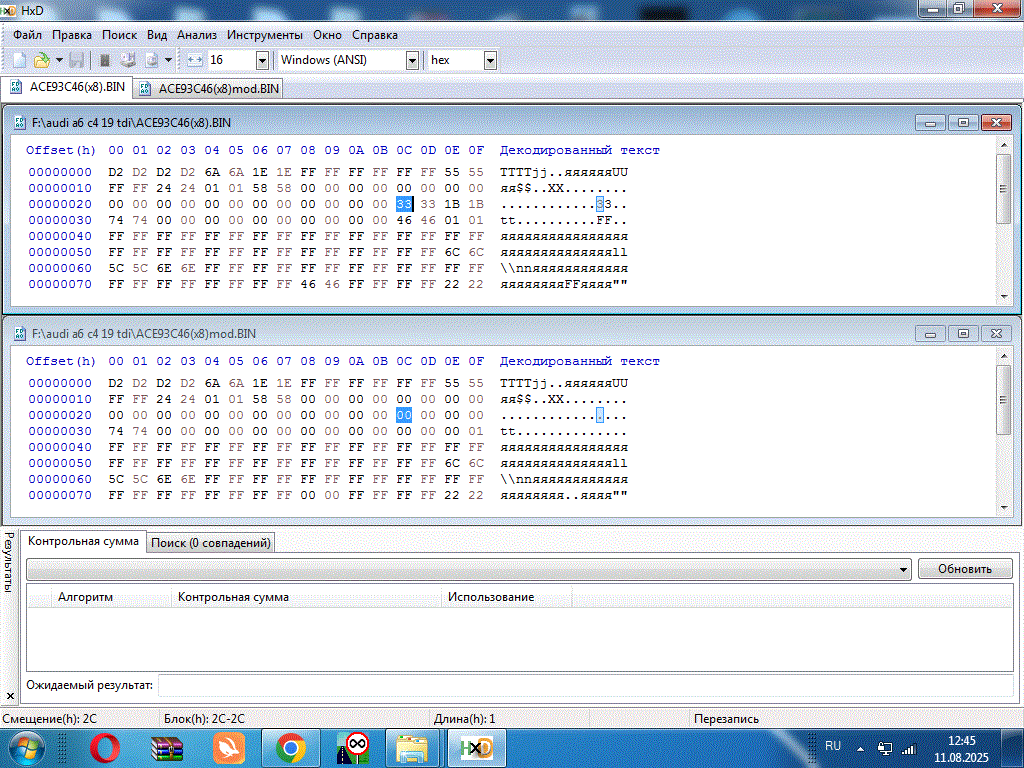Click the Использование column header
Viewport: 1024px width, 768px height.
pos(506,597)
